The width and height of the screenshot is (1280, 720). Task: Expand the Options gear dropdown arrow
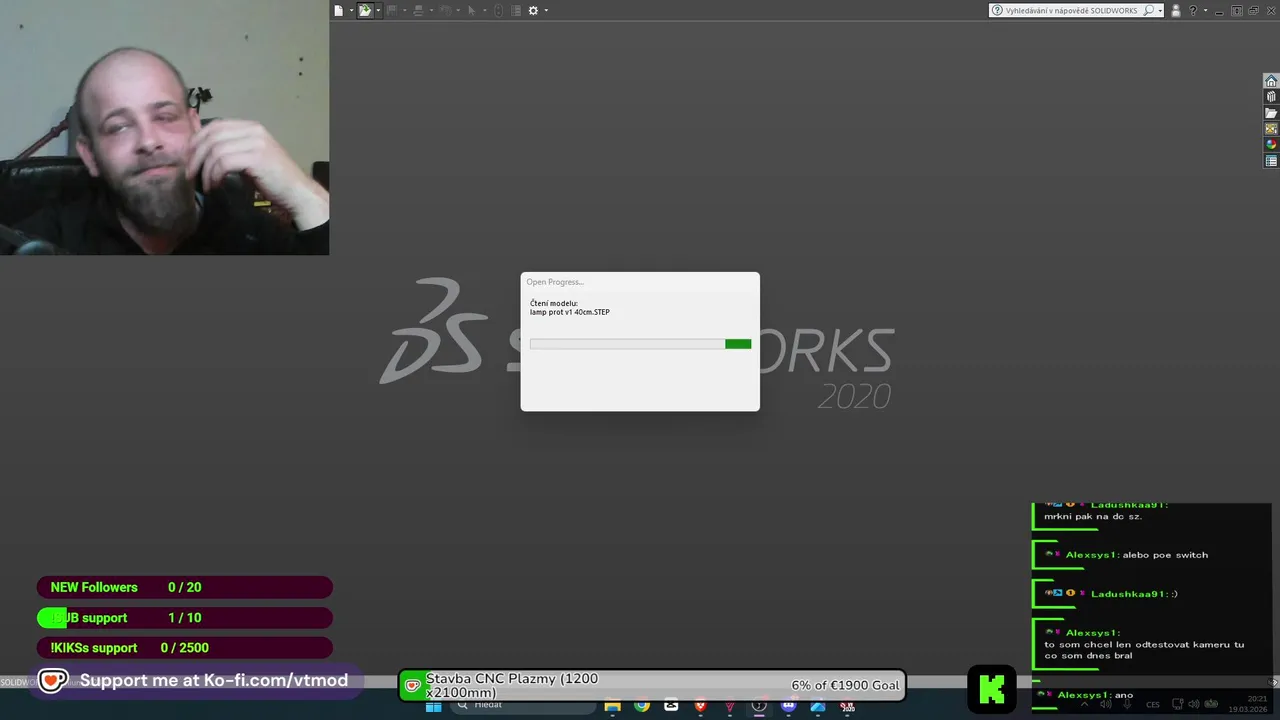pos(546,10)
